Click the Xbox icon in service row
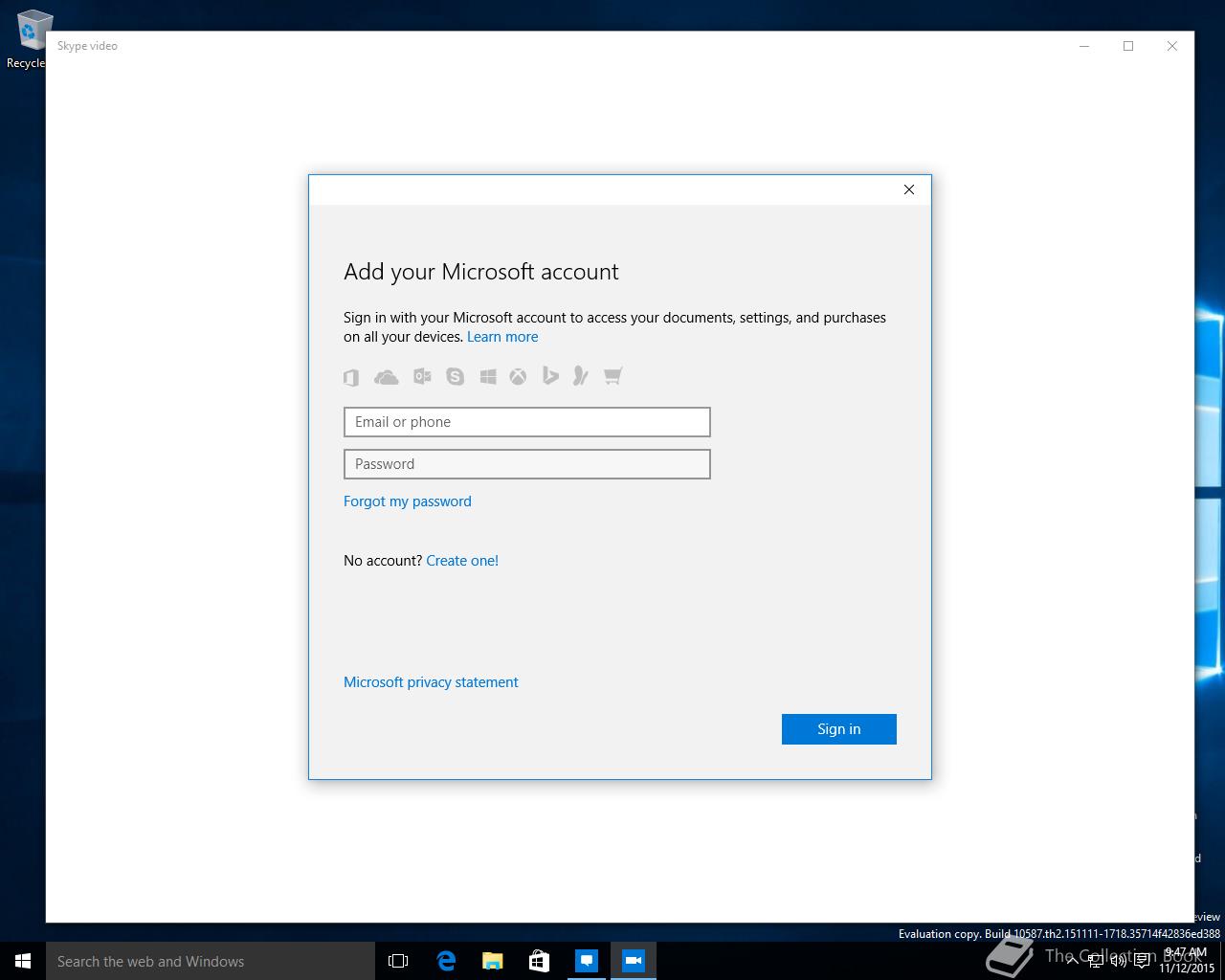Viewport: 1225px width, 980px height. 518,377
